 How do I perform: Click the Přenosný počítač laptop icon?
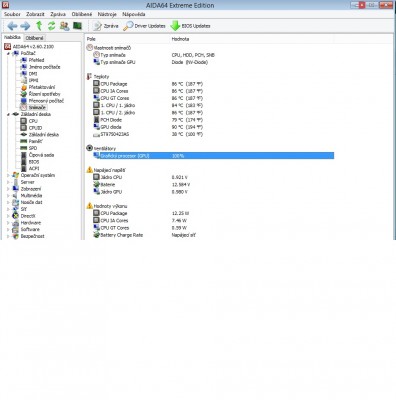[x=24, y=101]
